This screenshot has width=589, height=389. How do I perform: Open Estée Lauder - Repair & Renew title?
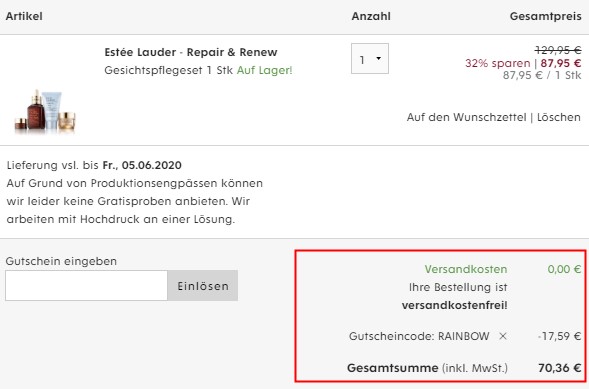191,52
